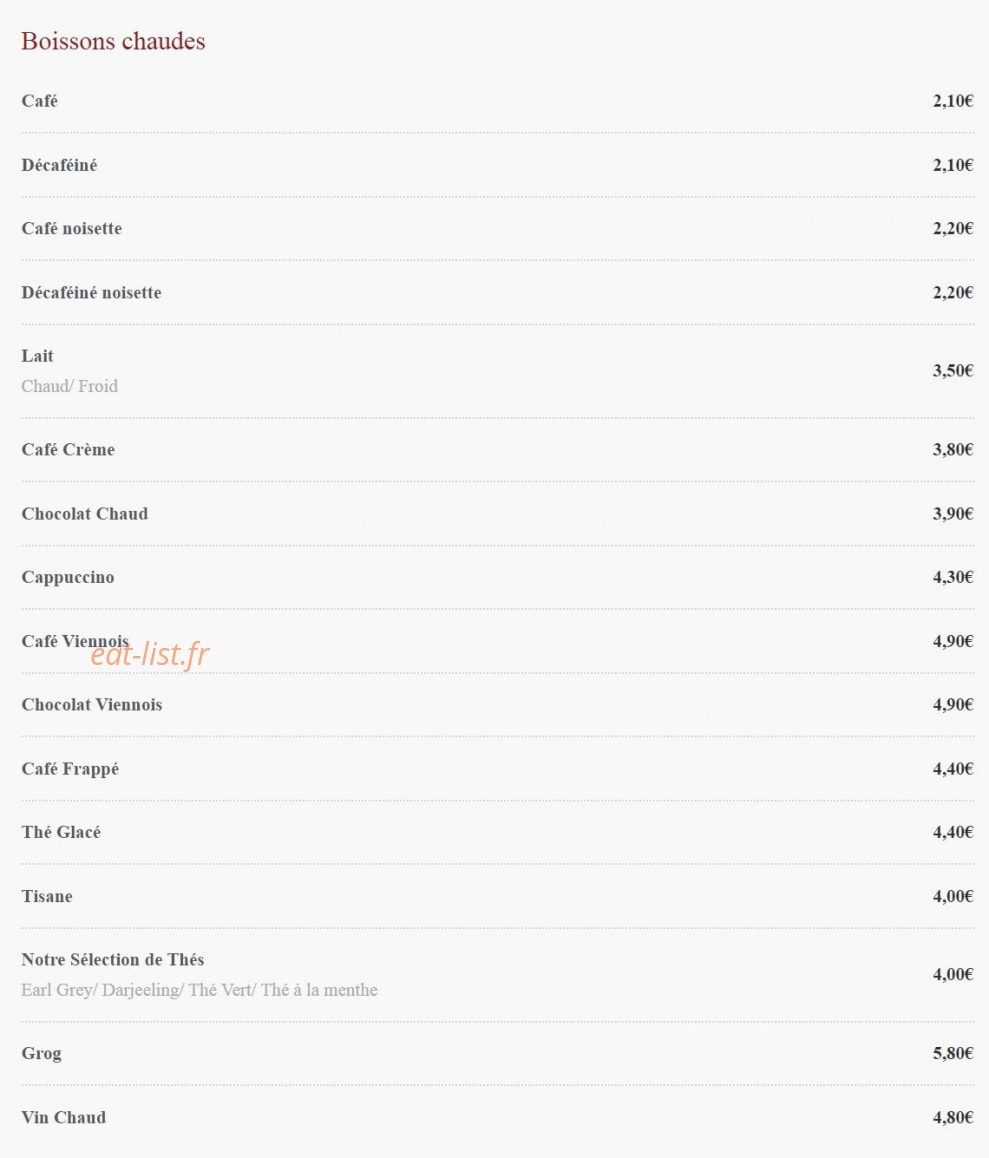
Task: Click the Café Frappé entry
Action: tap(70, 769)
